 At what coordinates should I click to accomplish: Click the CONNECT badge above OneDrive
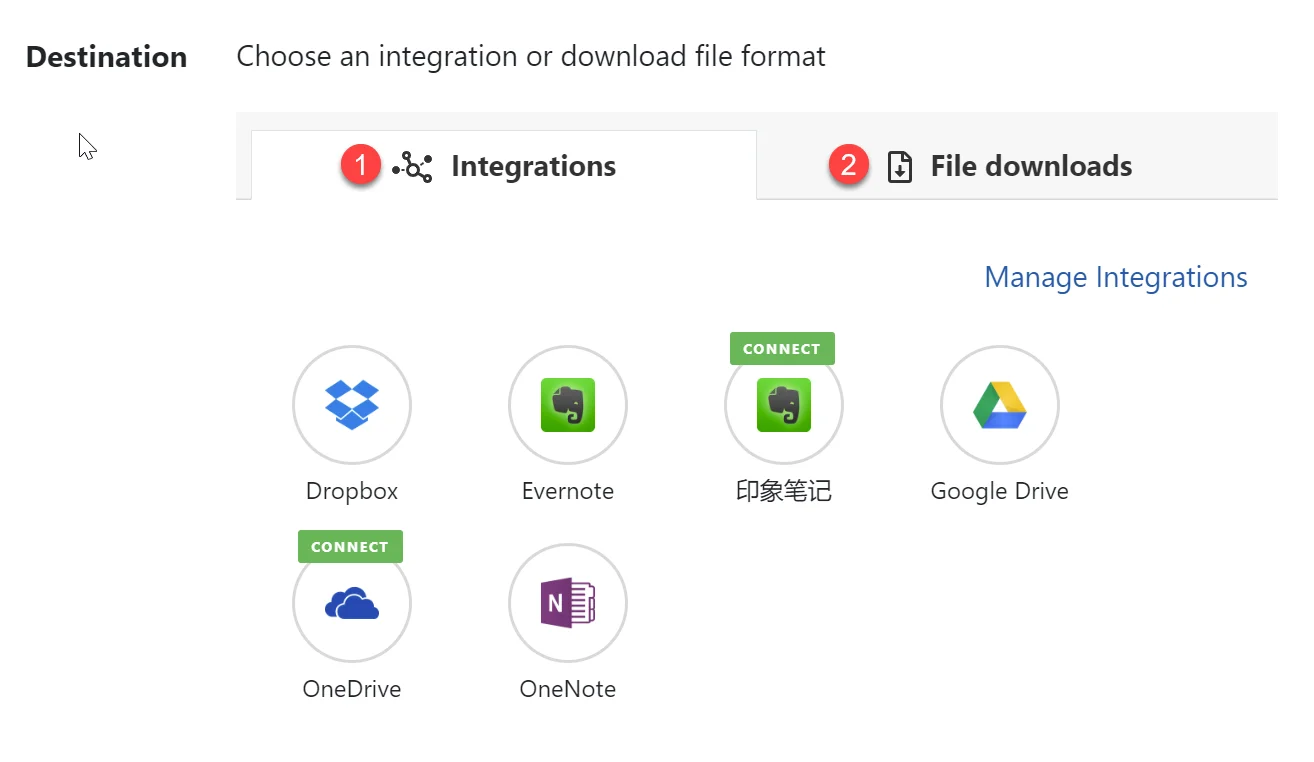pyautogui.click(x=350, y=547)
